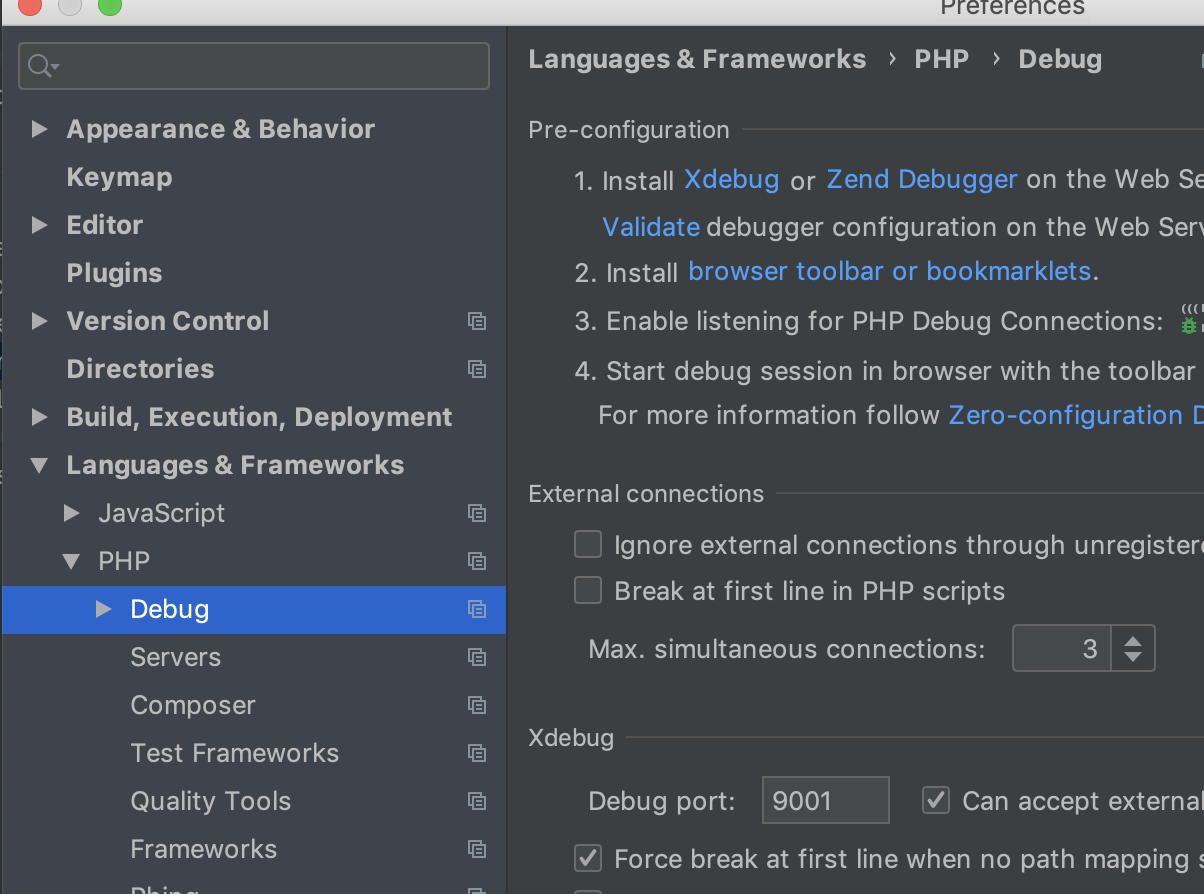Click the settings search input field
Screen dimensions: 1204x894
pyautogui.click(x=254, y=66)
